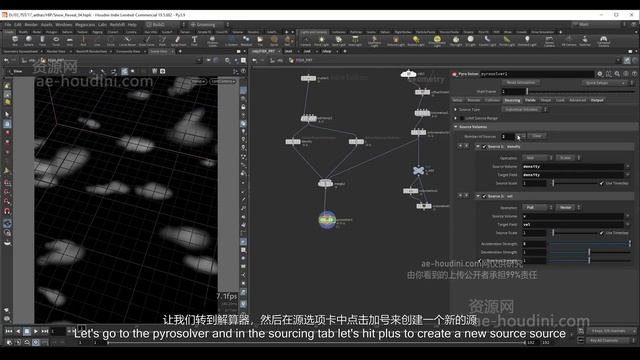Screen dimensions: 640x360
Task: Open Source 1 Scalar rank dropdown
Action: pos(568,158)
